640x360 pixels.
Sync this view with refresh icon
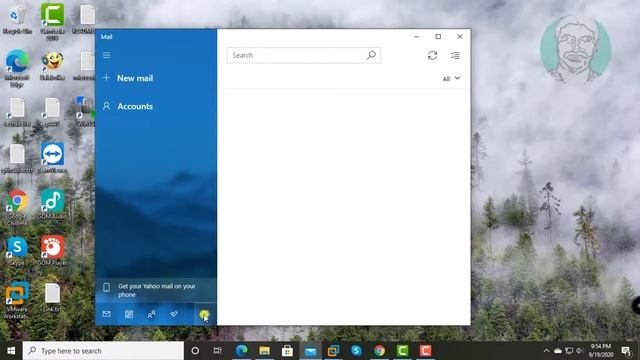pyautogui.click(x=433, y=55)
